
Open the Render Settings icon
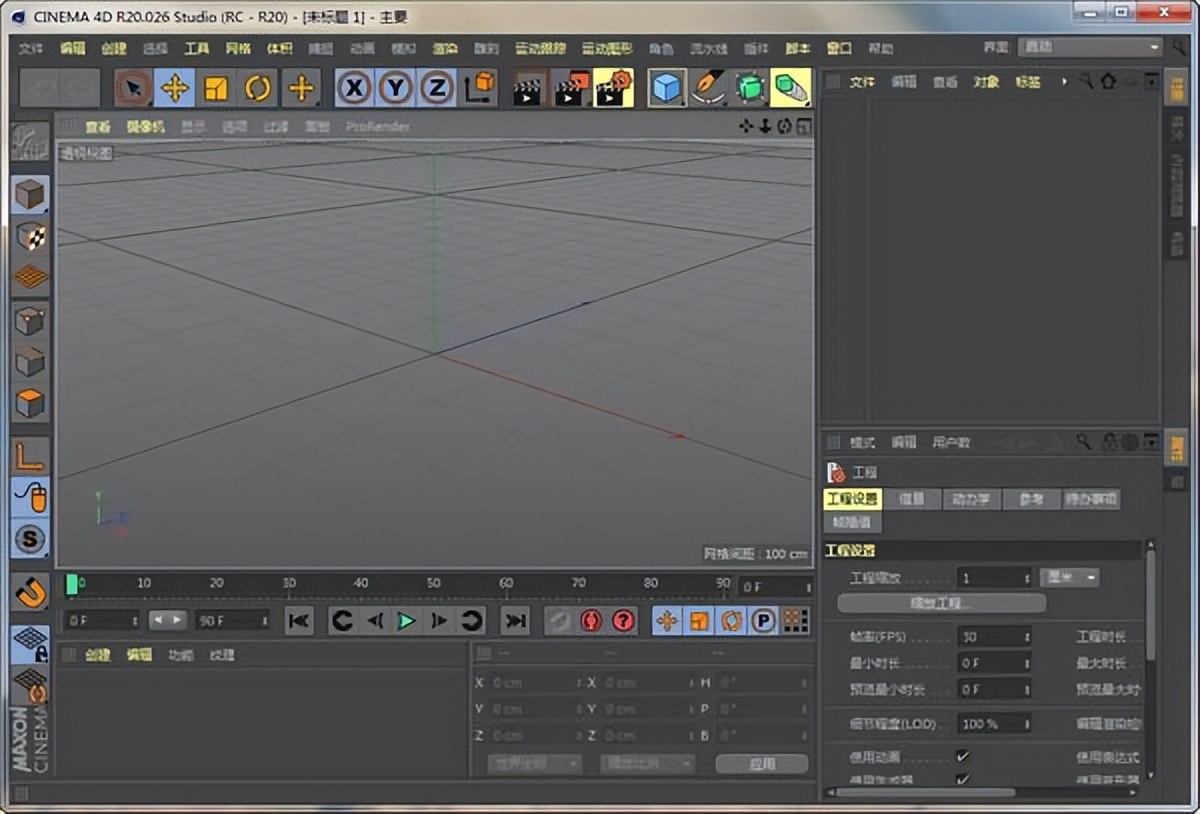(x=612, y=86)
